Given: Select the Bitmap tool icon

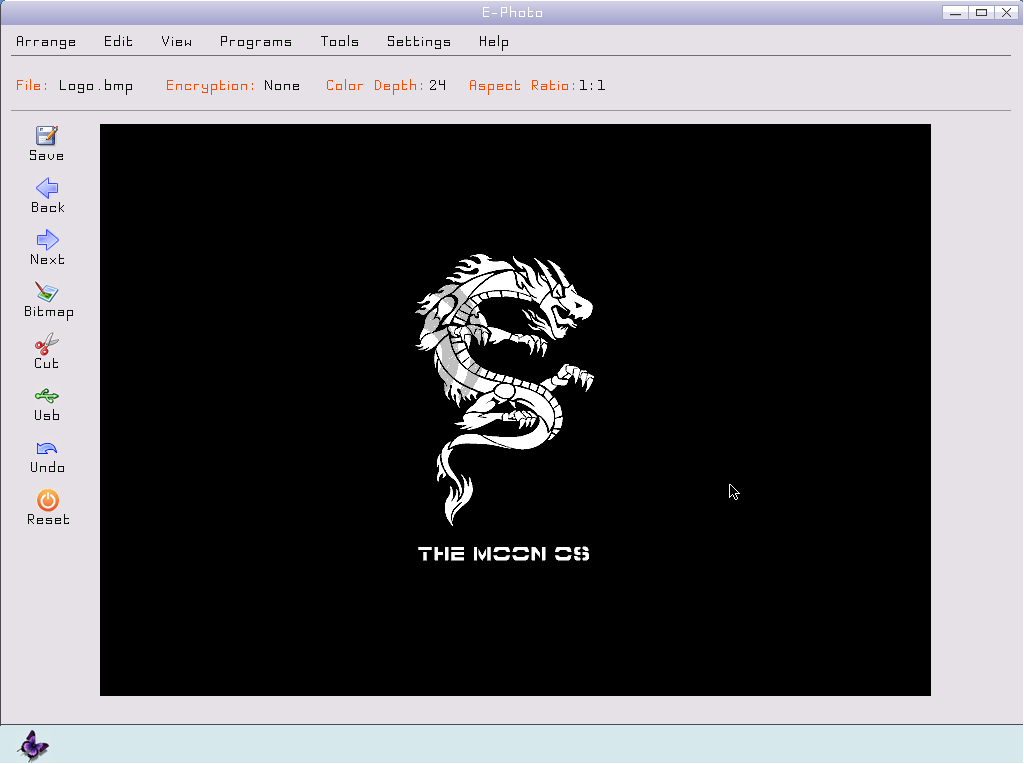Looking at the screenshot, I should pyautogui.click(x=47, y=292).
